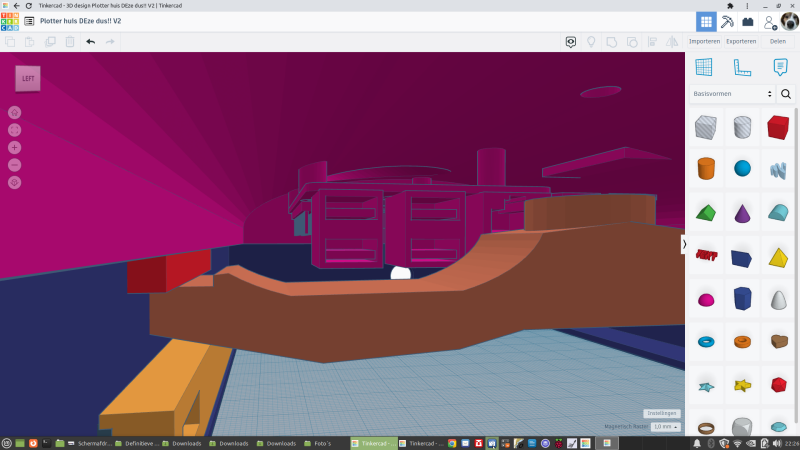Screen dimensions: 800x450
Task: Open the Bricks view icon
Action: [x=747, y=21]
